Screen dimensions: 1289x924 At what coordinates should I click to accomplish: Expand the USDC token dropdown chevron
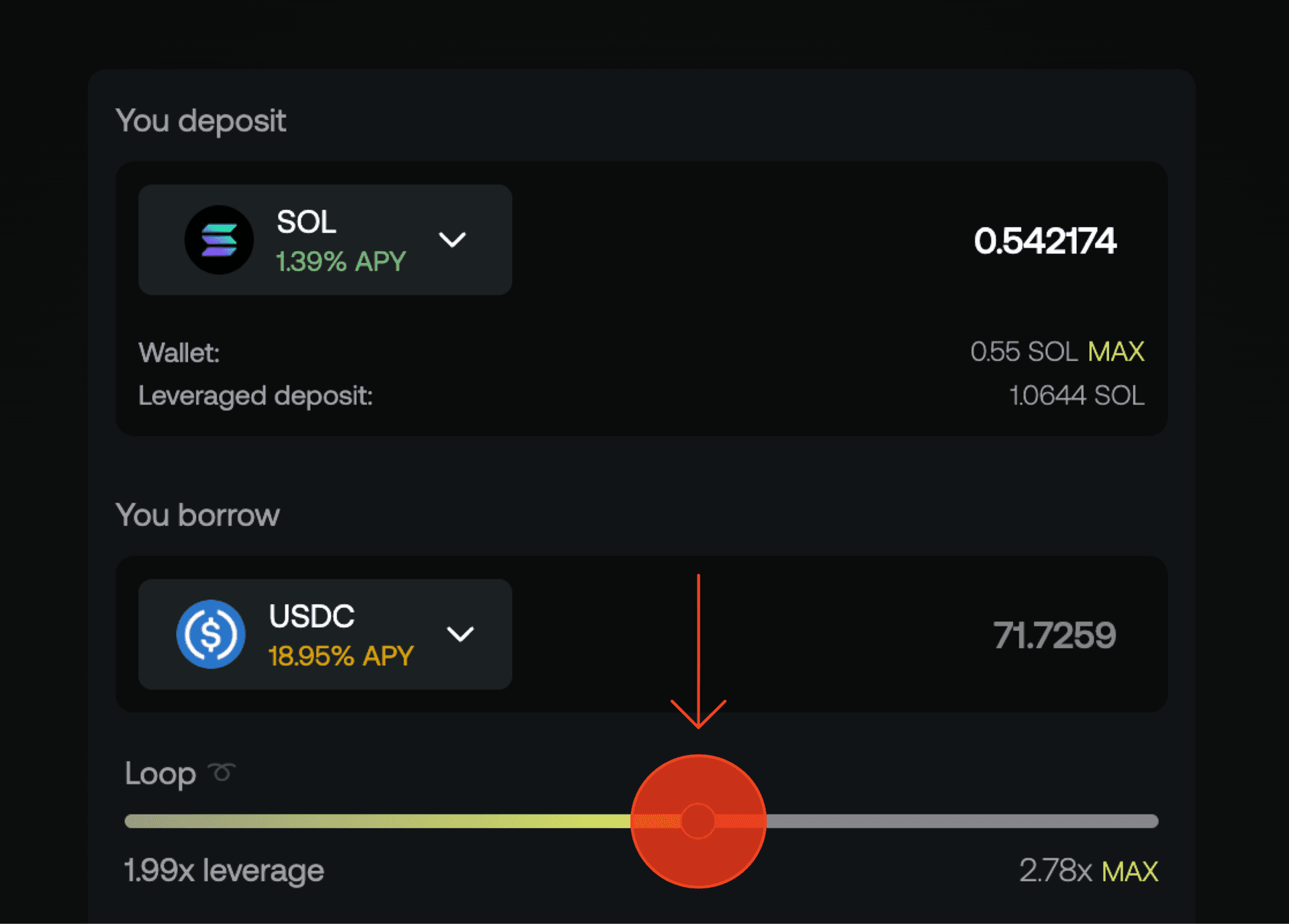click(461, 634)
